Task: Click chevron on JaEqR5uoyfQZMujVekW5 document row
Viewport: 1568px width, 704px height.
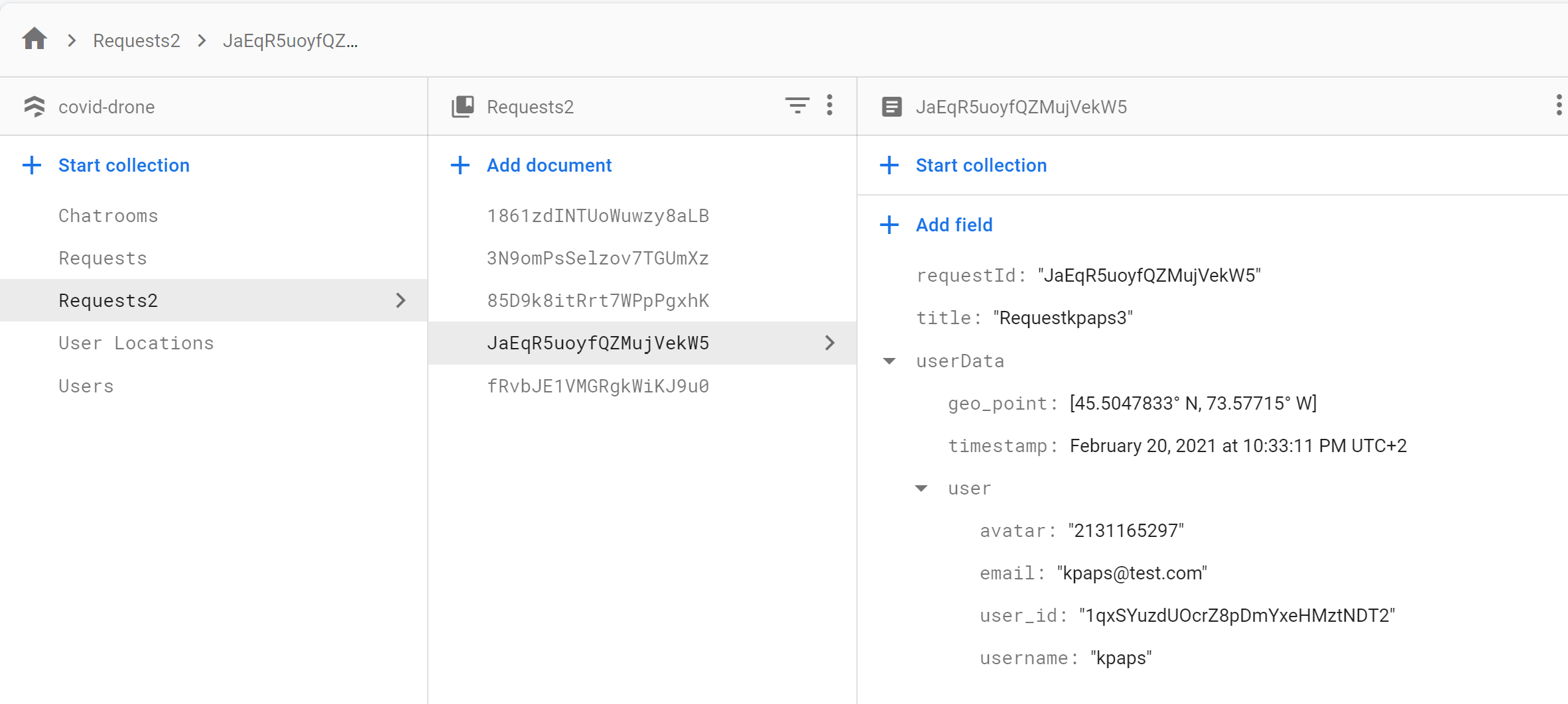Action: [x=829, y=343]
